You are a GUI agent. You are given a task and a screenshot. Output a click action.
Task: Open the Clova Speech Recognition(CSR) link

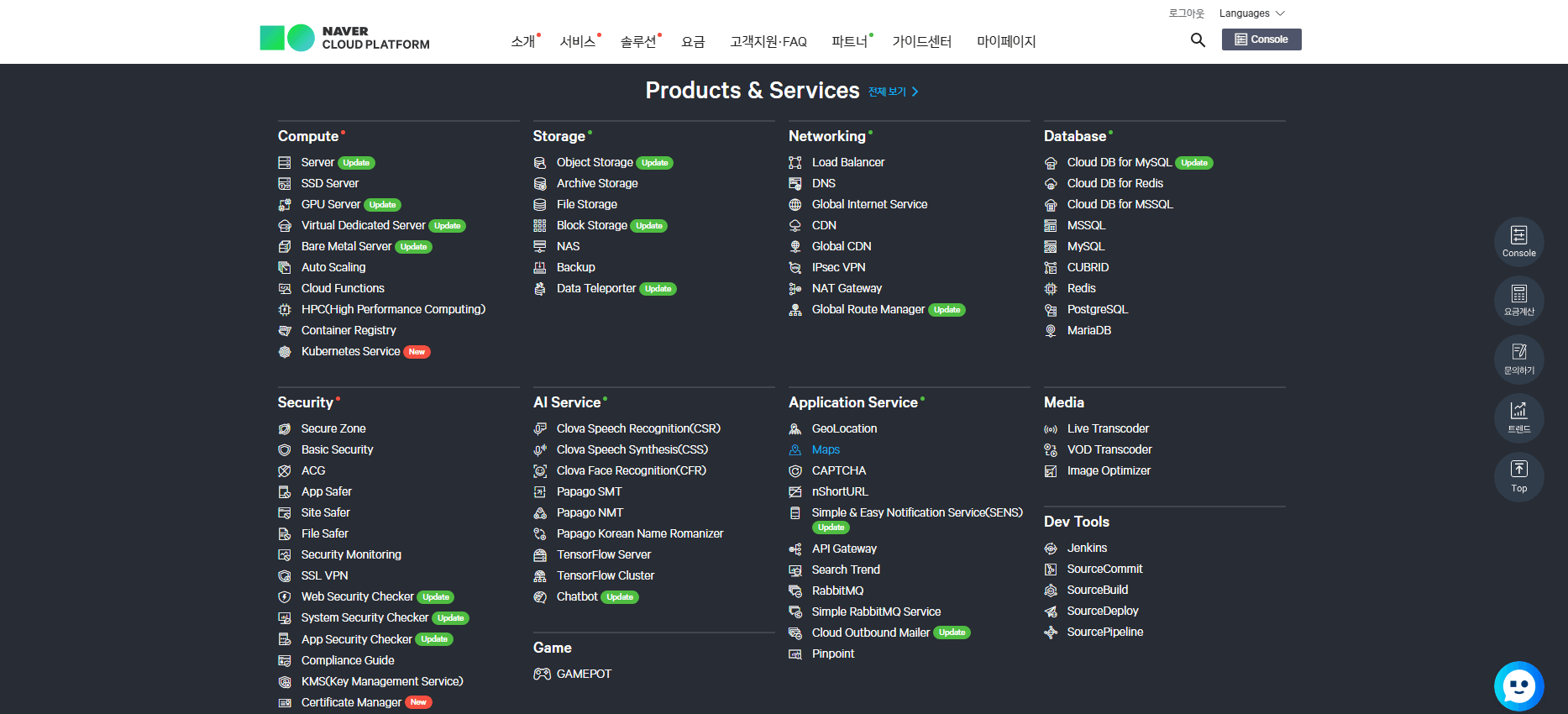638,429
